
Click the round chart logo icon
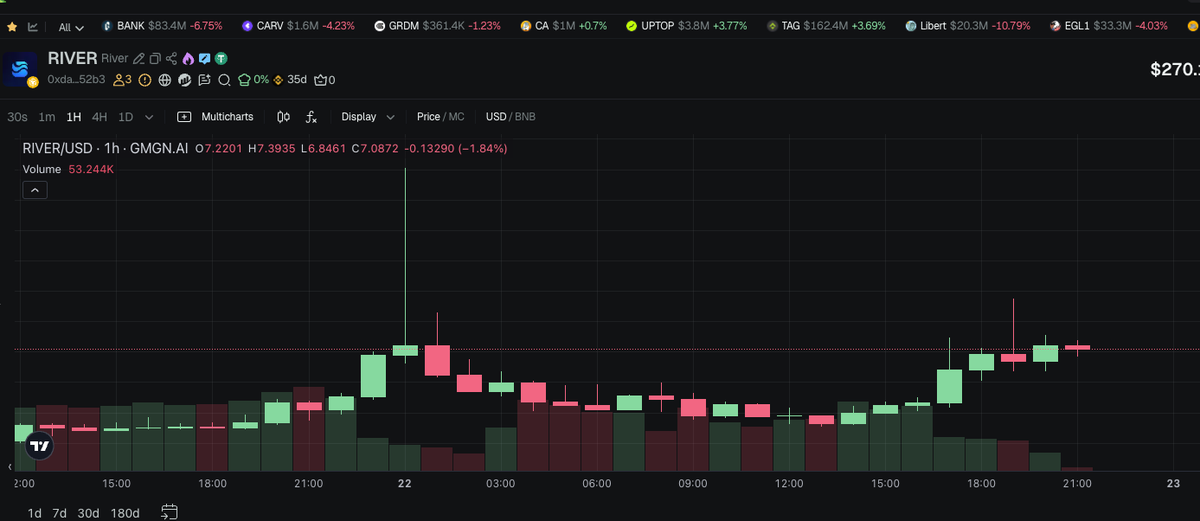coord(185,80)
